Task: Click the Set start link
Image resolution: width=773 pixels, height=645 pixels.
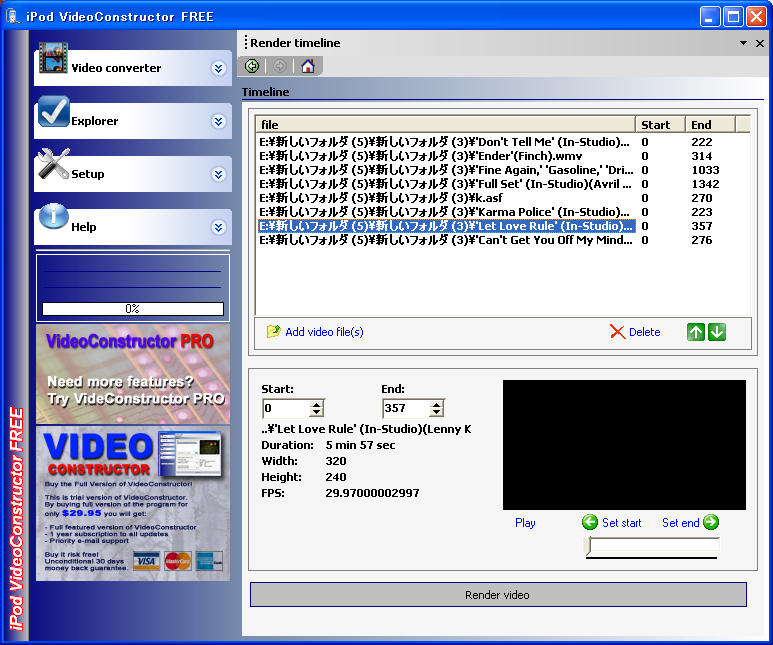Action: pos(622,523)
